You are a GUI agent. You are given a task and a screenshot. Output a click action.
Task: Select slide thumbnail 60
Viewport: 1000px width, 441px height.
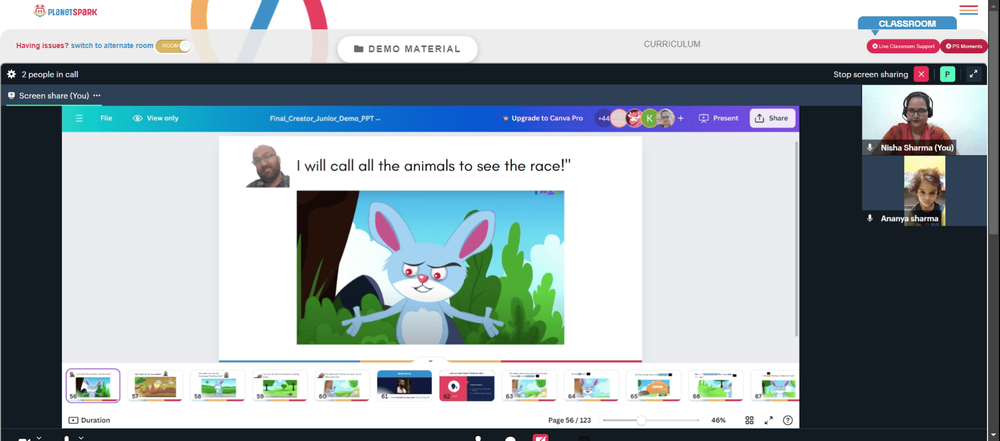342,385
